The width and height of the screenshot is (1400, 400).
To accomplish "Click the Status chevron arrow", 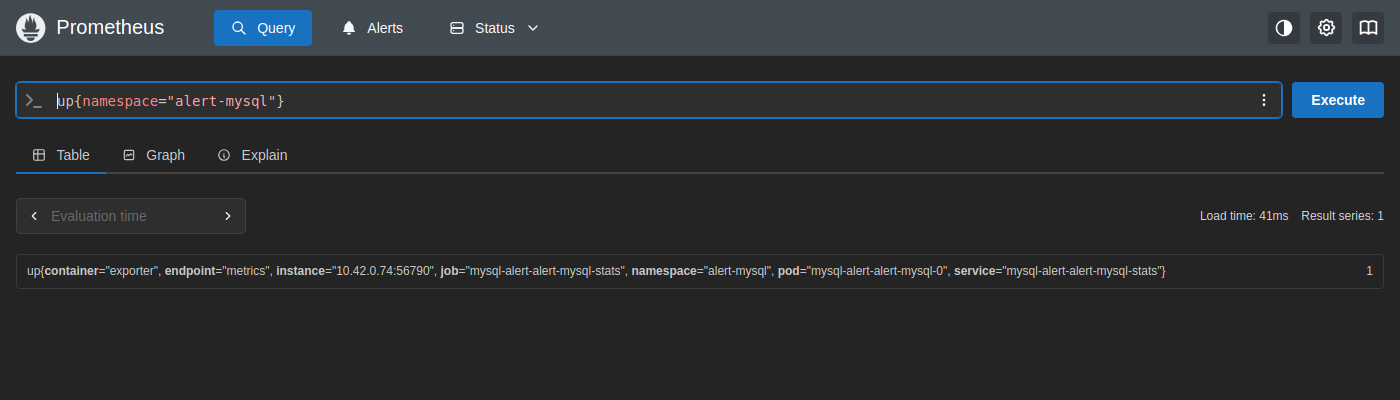I will pos(532,28).
